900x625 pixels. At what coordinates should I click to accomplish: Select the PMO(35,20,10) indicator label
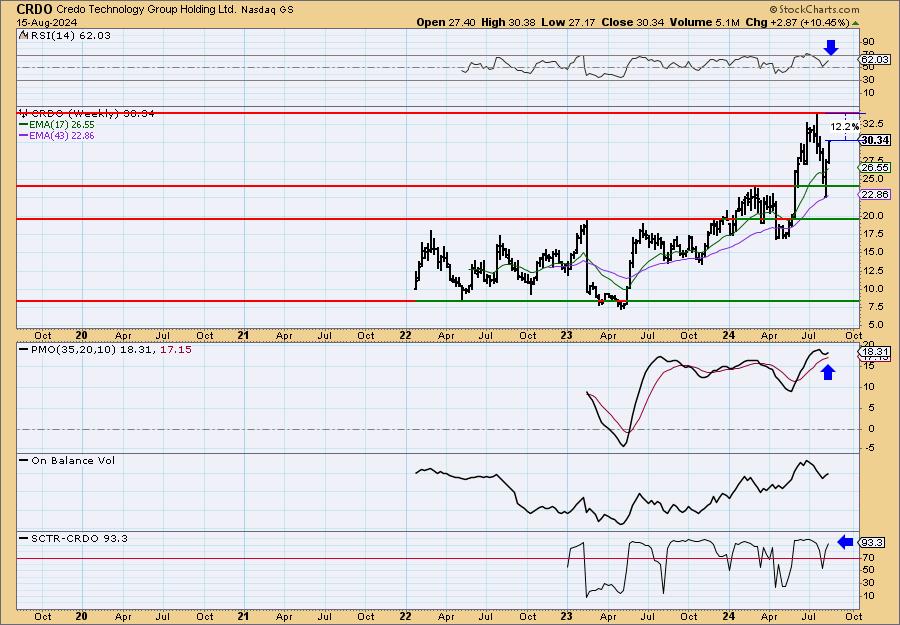[105, 350]
